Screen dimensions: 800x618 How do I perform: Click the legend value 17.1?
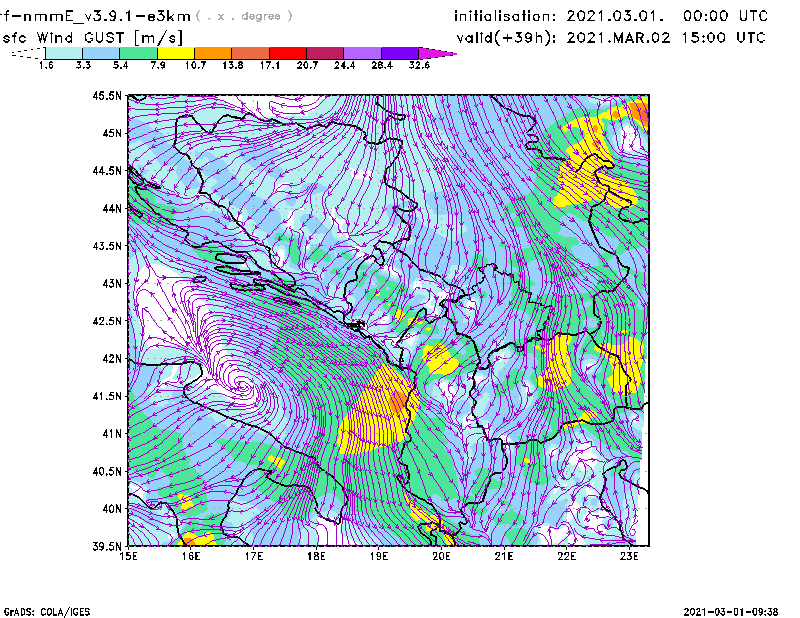click(270, 65)
